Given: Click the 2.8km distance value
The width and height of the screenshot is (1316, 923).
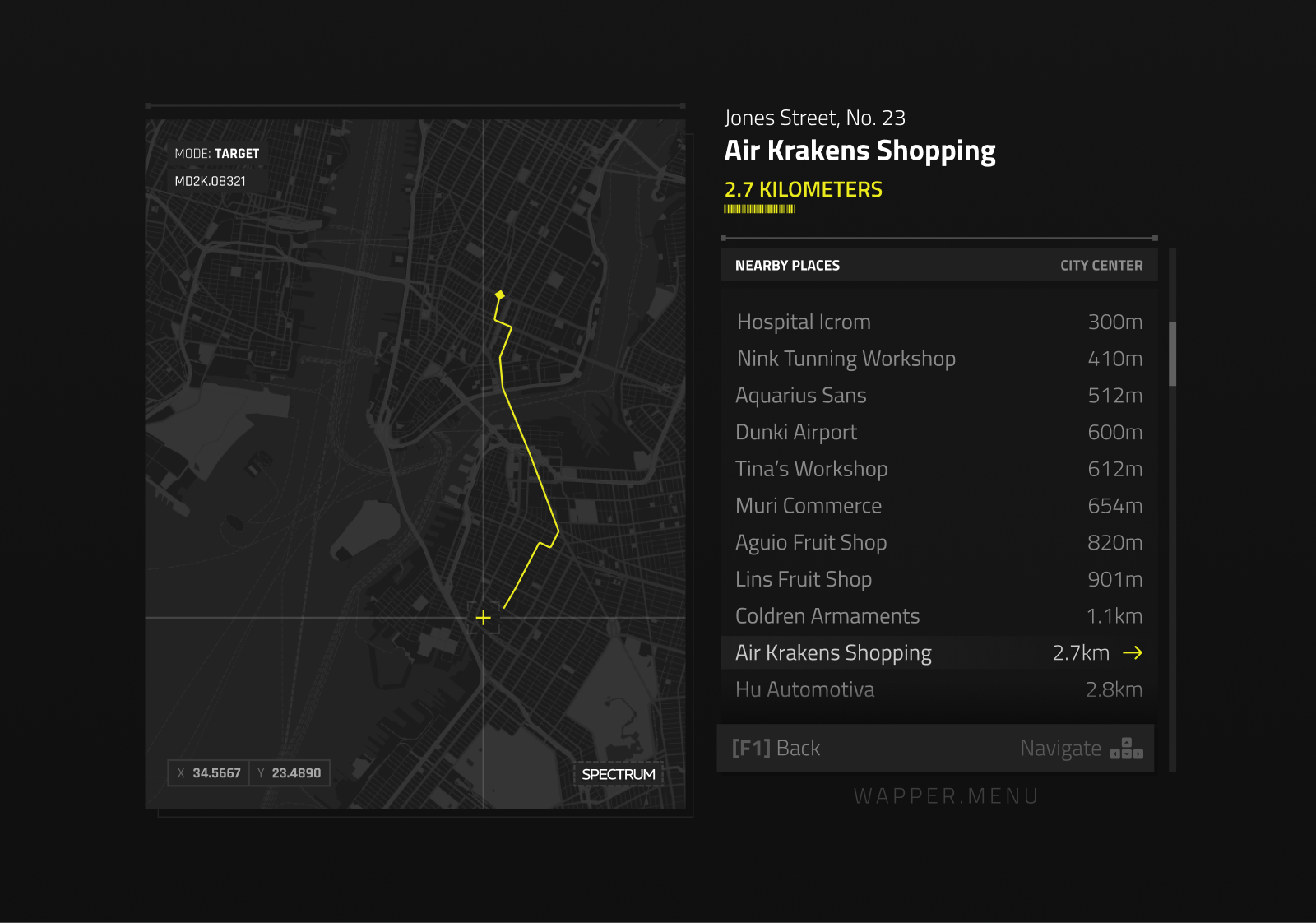Looking at the screenshot, I should (1114, 689).
